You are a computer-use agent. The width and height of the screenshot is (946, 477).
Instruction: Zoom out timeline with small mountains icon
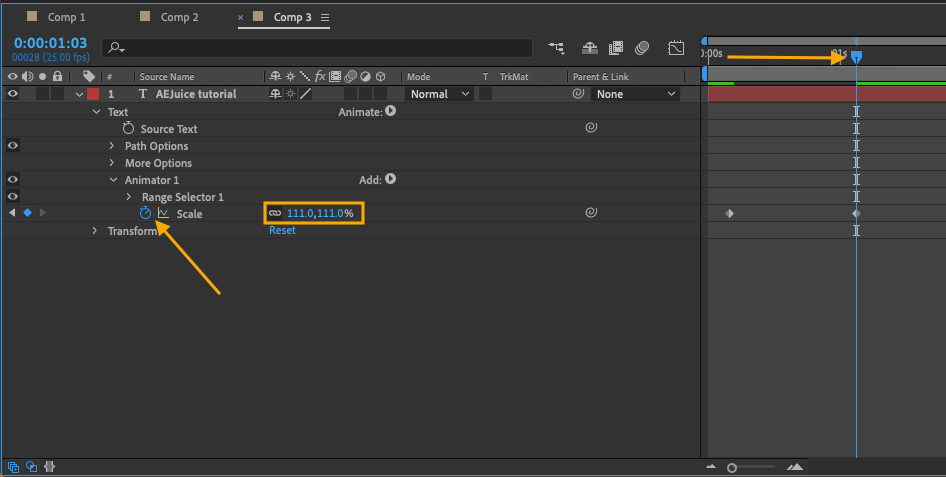pyautogui.click(x=711, y=467)
